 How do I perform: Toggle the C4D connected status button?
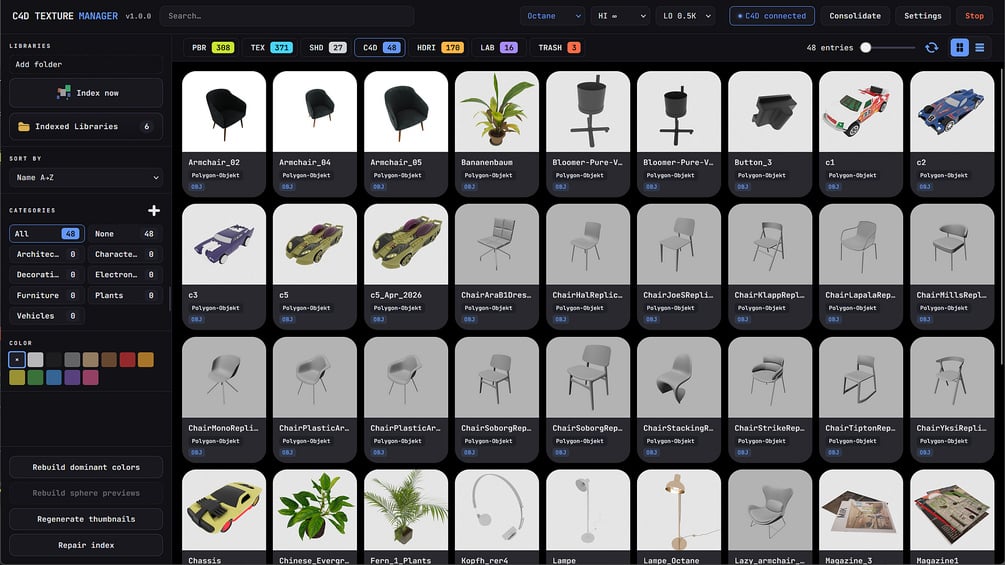pos(772,16)
